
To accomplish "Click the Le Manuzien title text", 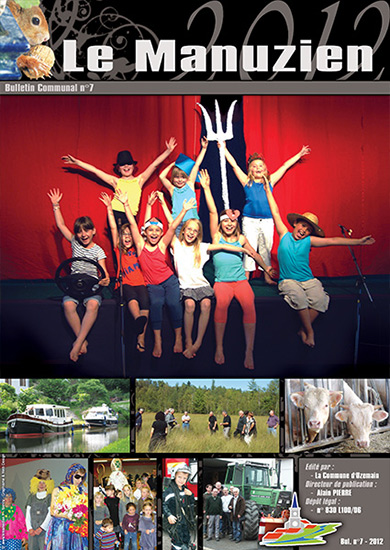I will tap(217, 56).
